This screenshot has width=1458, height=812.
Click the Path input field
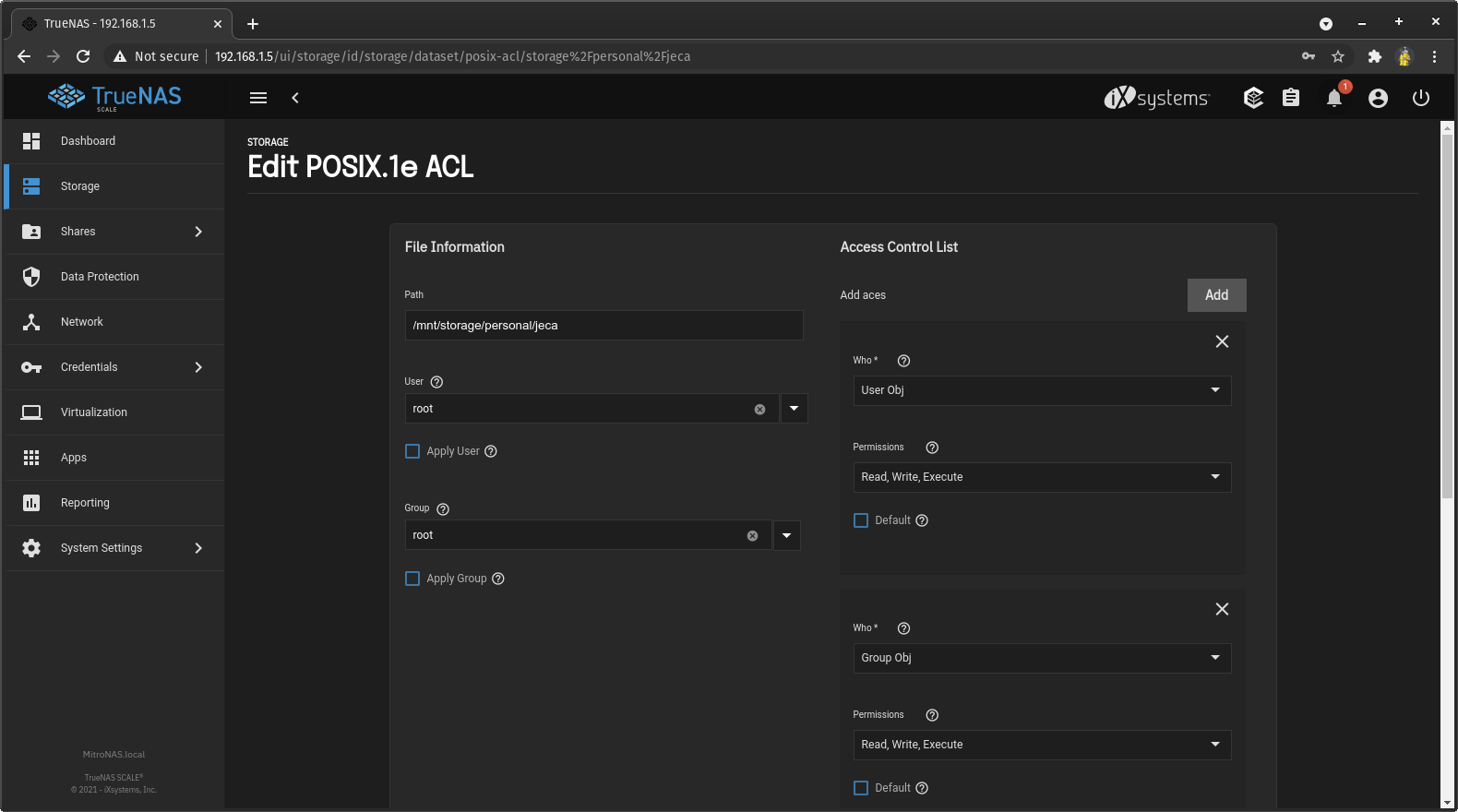click(604, 325)
